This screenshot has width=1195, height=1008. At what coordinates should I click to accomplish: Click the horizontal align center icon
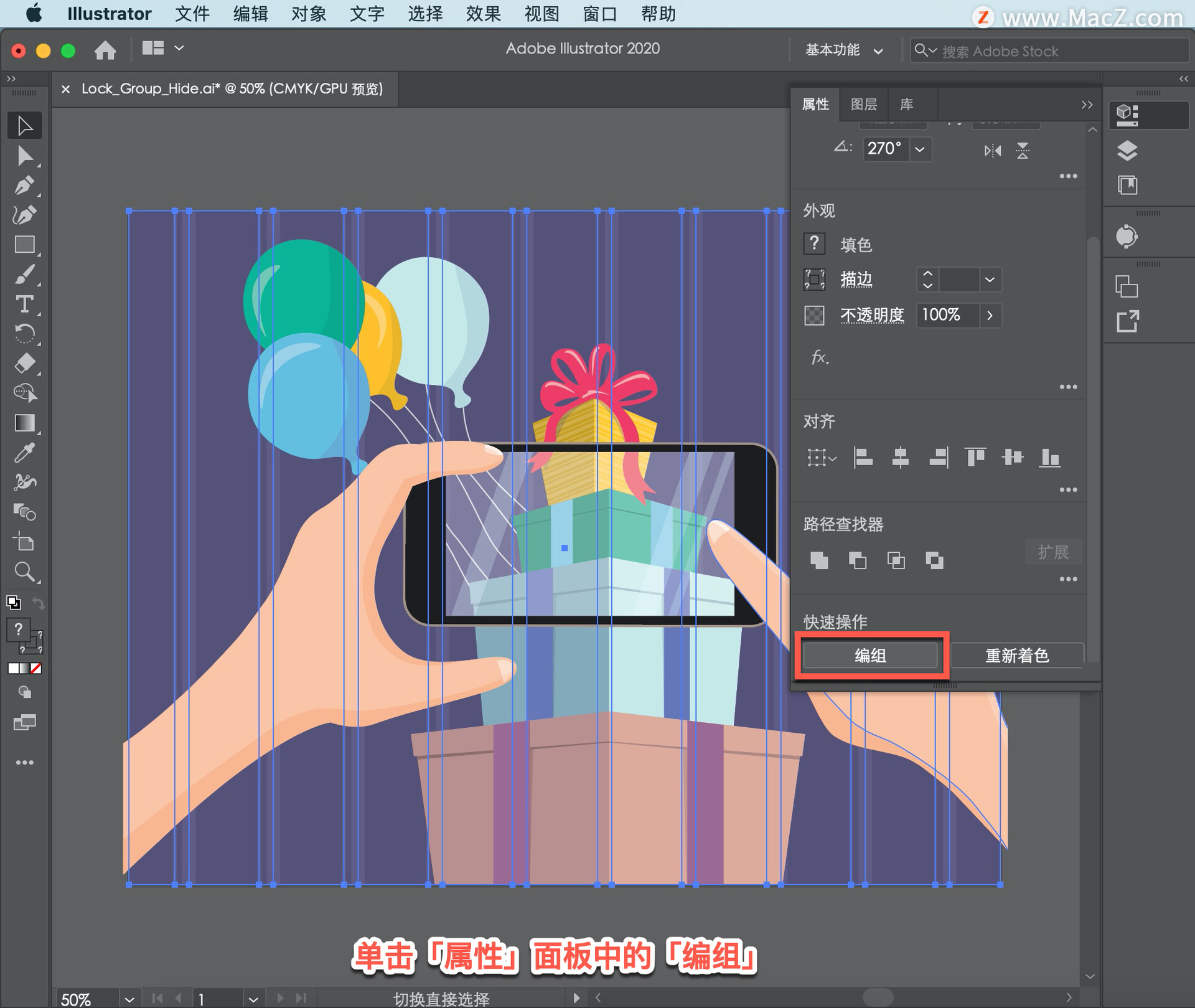(901, 458)
